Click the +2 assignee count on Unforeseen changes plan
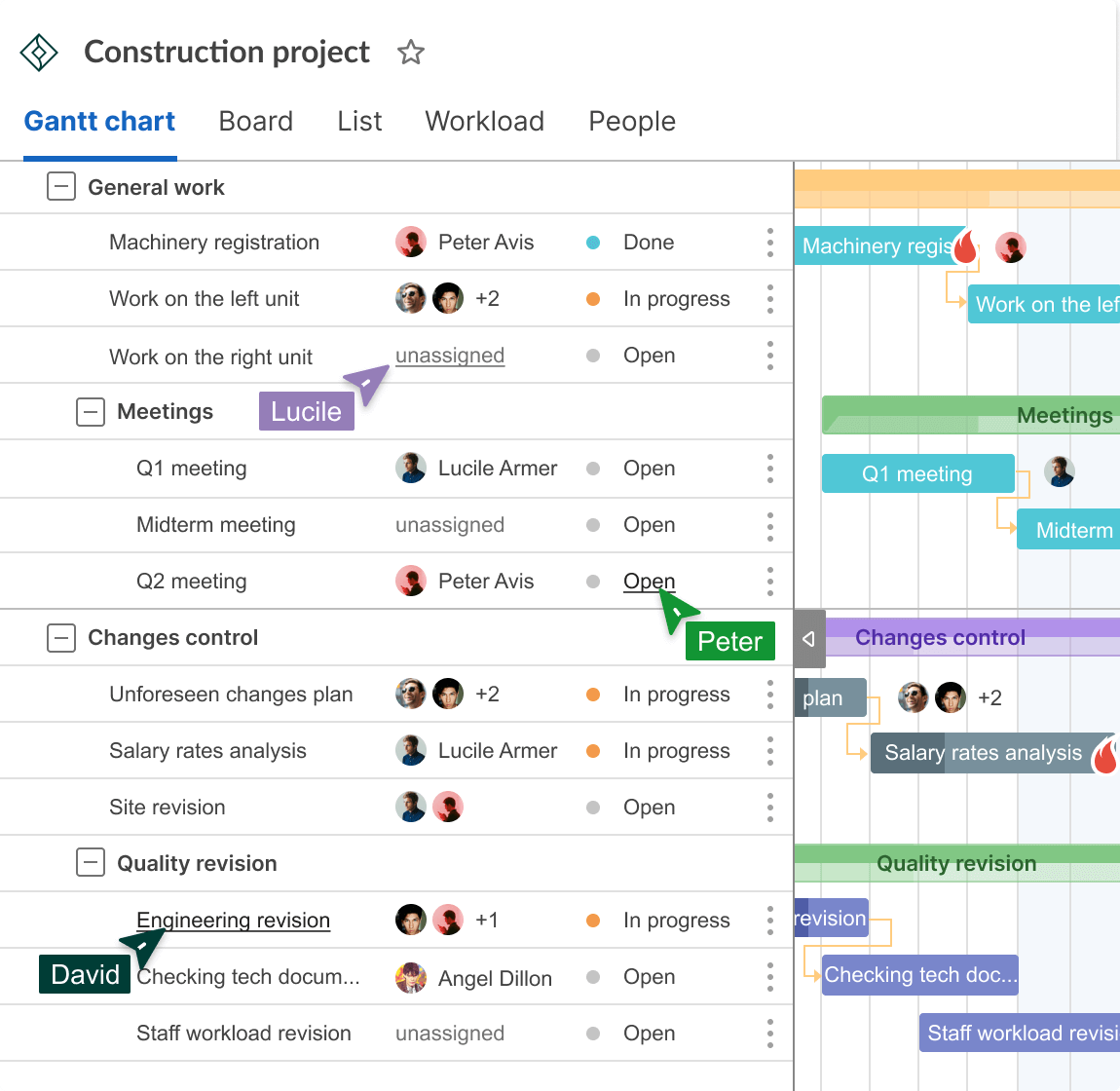This screenshot has width=1120, height=1091. point(486,695)
